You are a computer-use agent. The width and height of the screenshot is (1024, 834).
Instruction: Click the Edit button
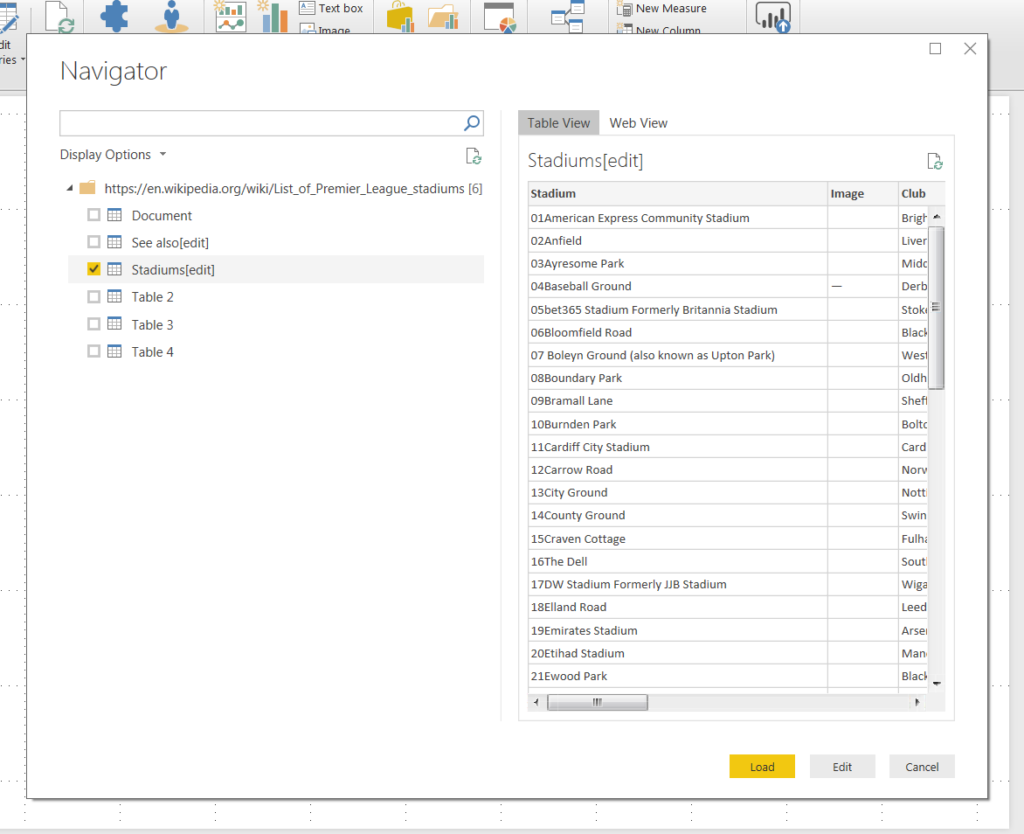pyautogui.click(x=842, y=767)
